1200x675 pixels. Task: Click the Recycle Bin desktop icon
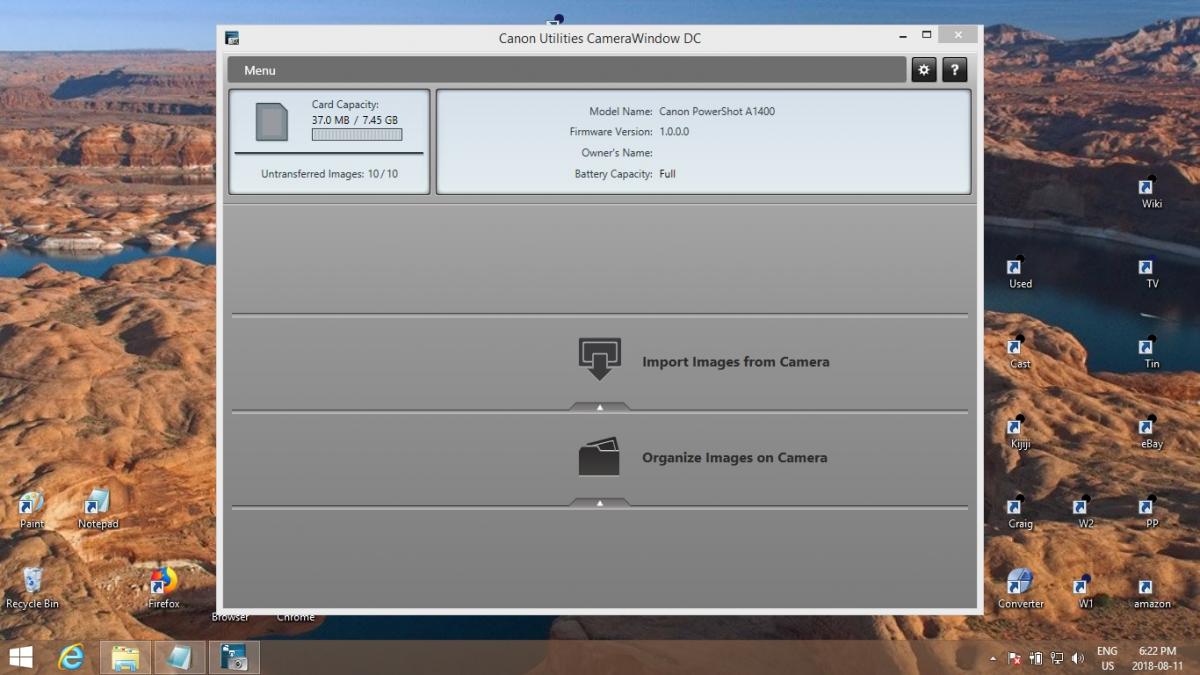click(x=32, y=588)
